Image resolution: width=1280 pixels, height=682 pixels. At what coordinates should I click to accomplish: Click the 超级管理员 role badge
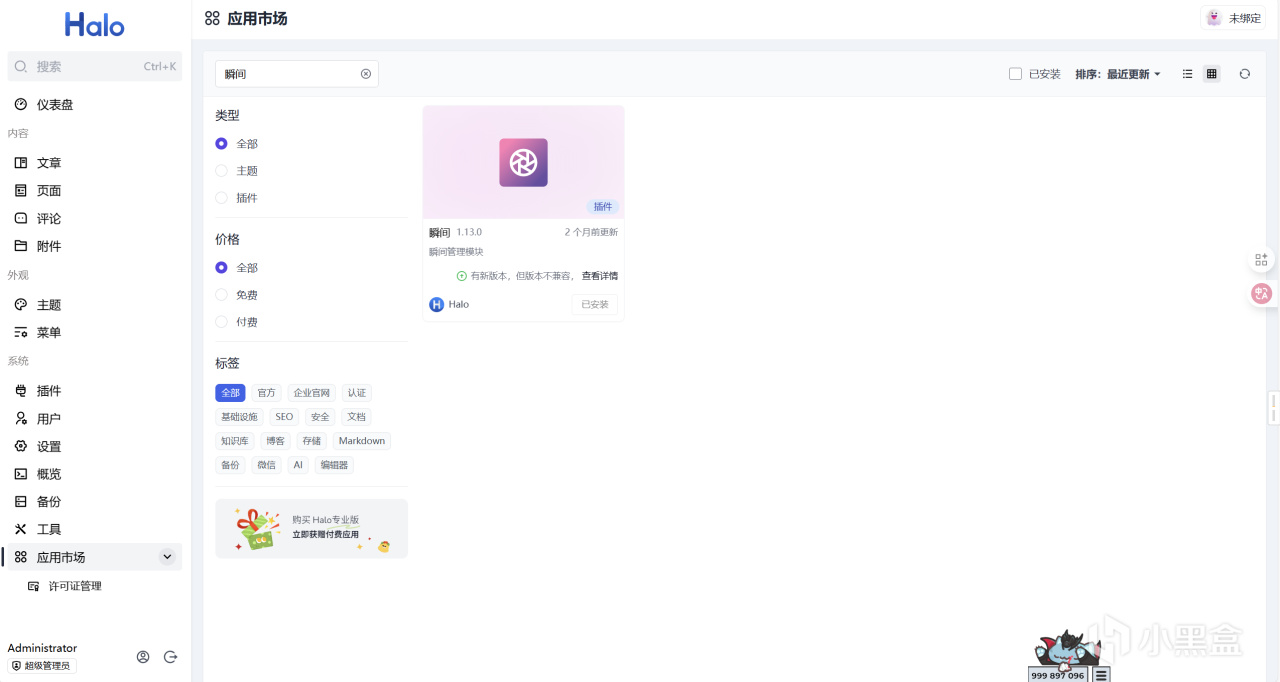point(42,666)
